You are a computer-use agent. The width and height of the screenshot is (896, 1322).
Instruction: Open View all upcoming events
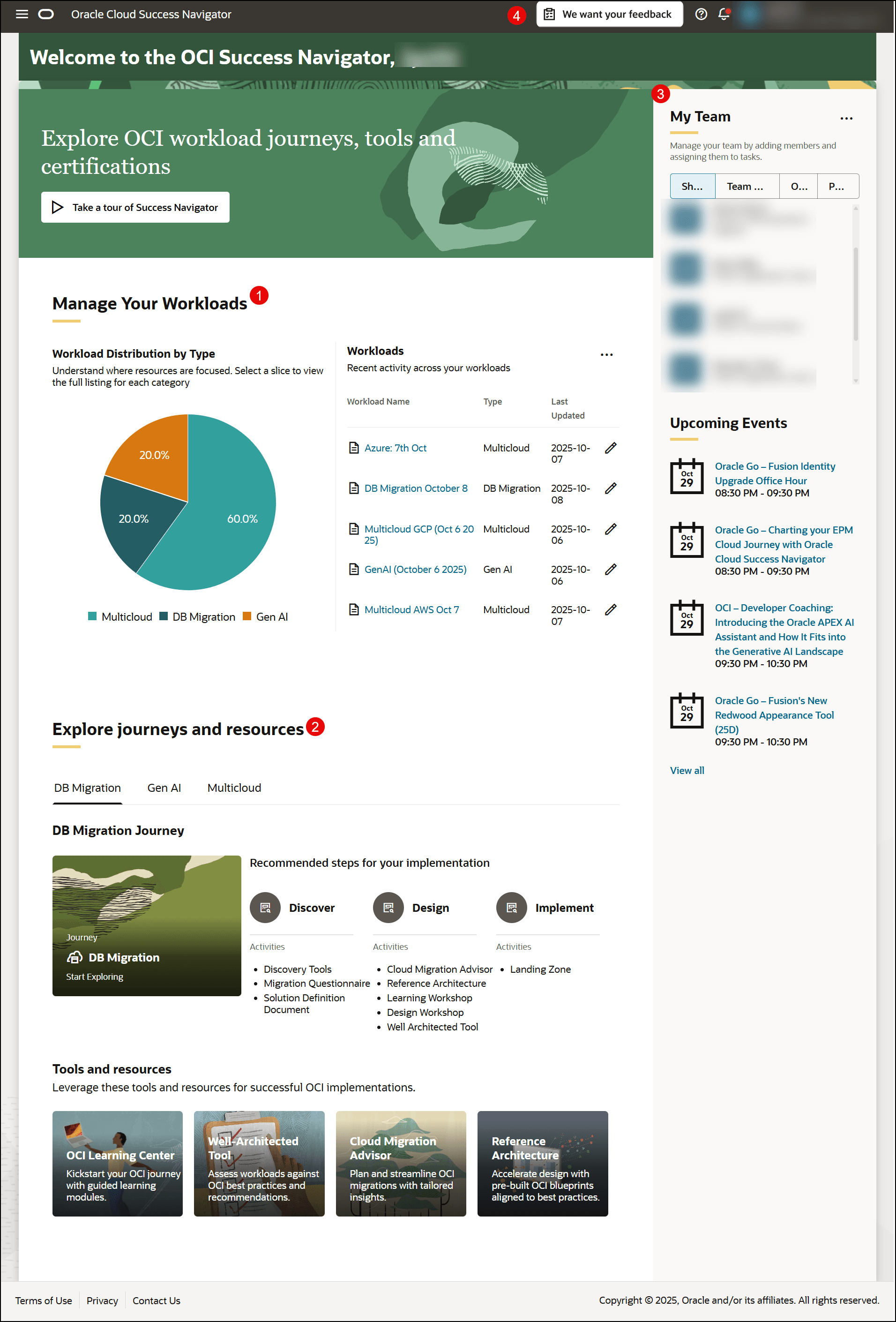coord(687,770)
